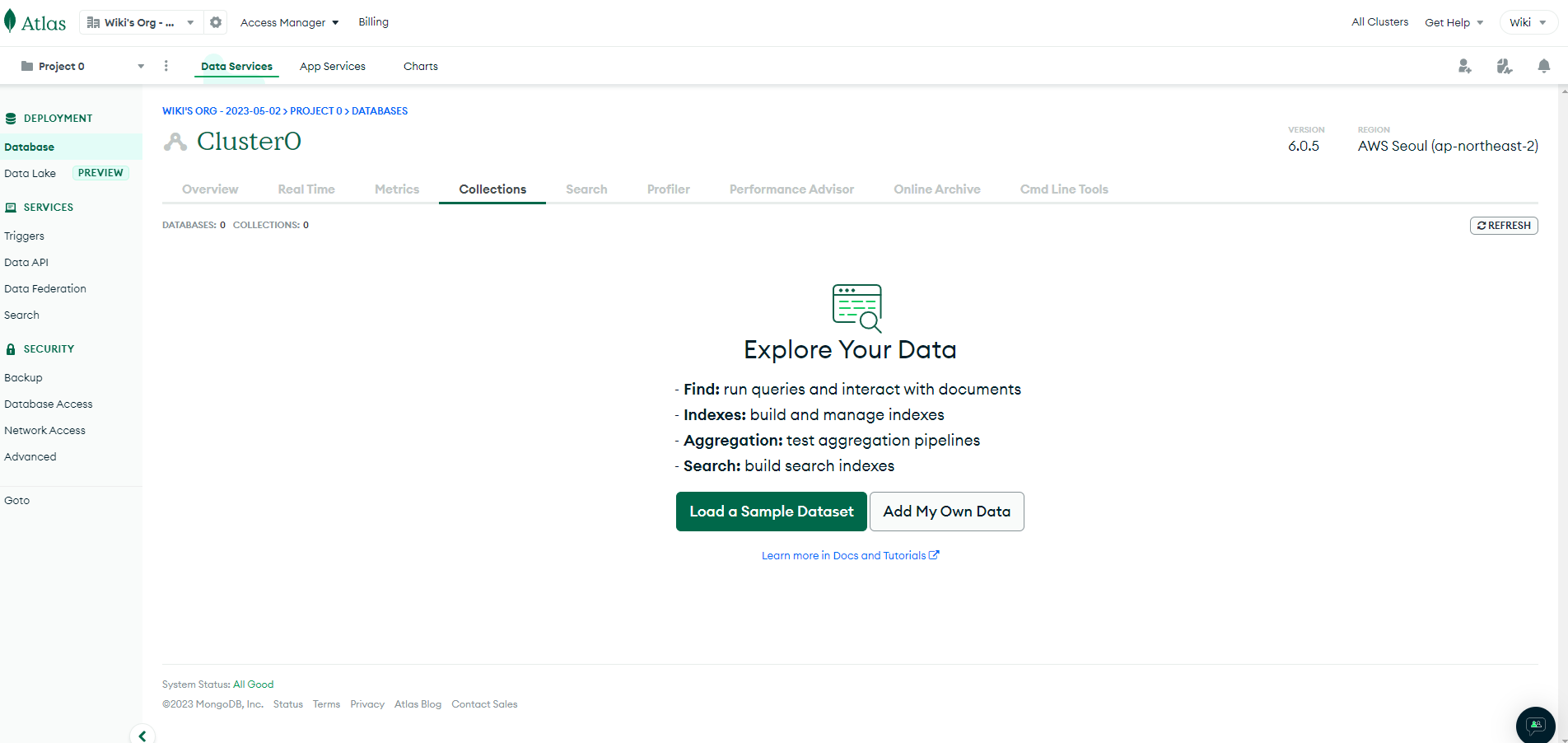This screenshot has height=743, width=1568.
Task: Open Search under Services in sidebar
Action: coord(21,315)
